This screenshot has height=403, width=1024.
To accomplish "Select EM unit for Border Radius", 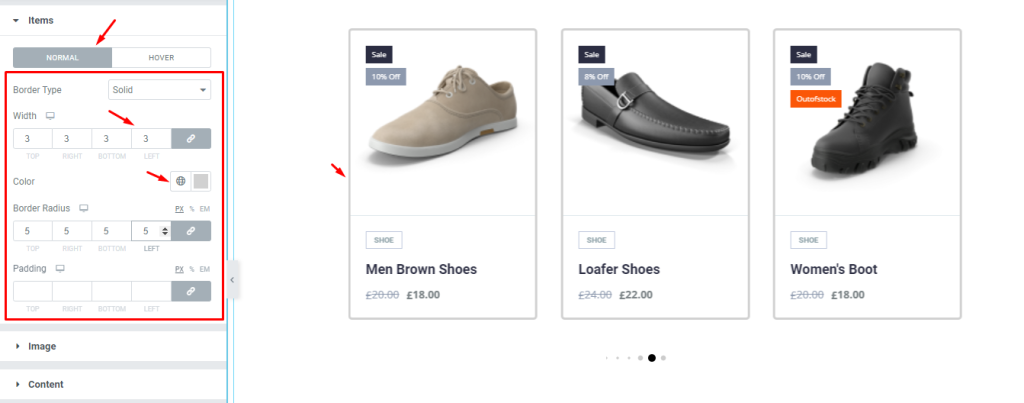I will (204, 209).
